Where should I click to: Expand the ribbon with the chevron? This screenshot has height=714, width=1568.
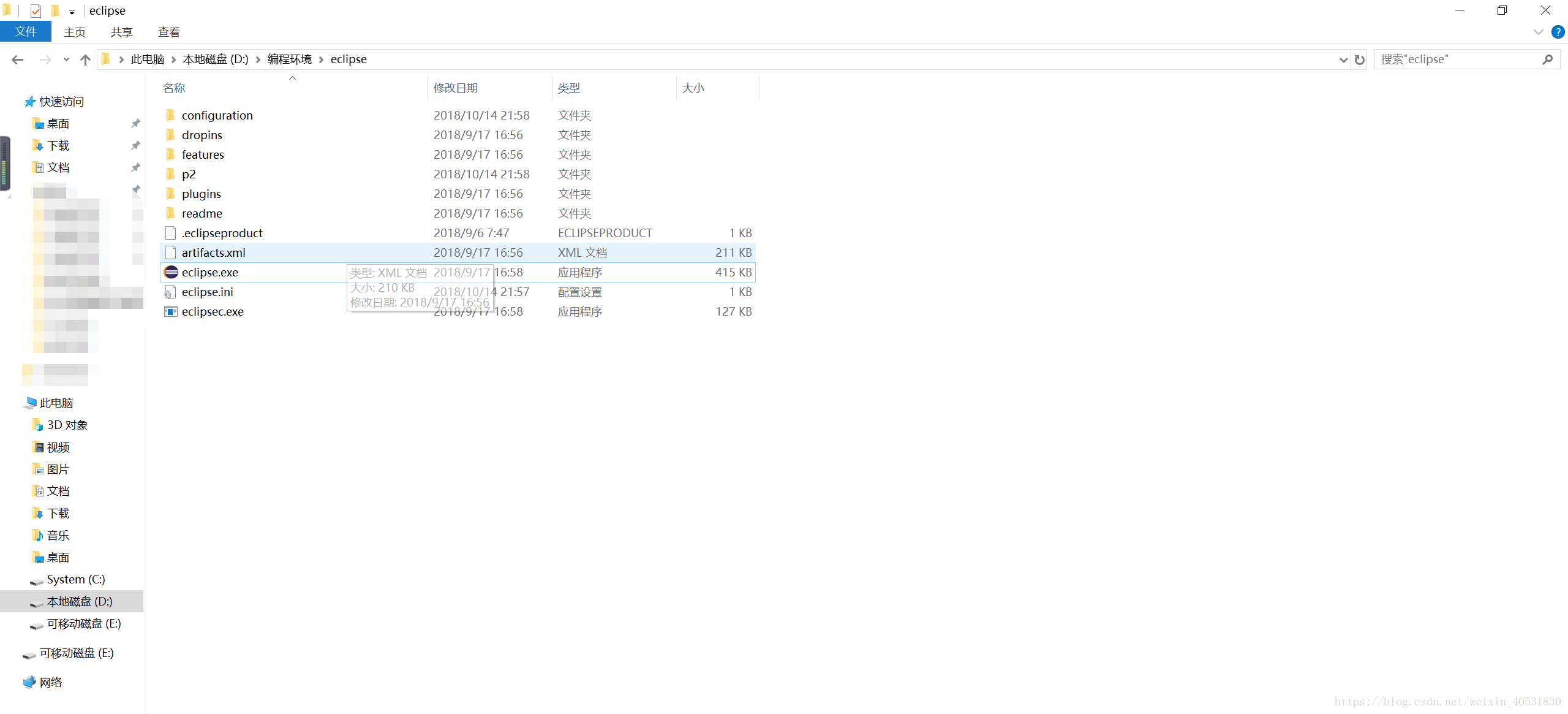pyautogui.click(x=1539, y=32)
